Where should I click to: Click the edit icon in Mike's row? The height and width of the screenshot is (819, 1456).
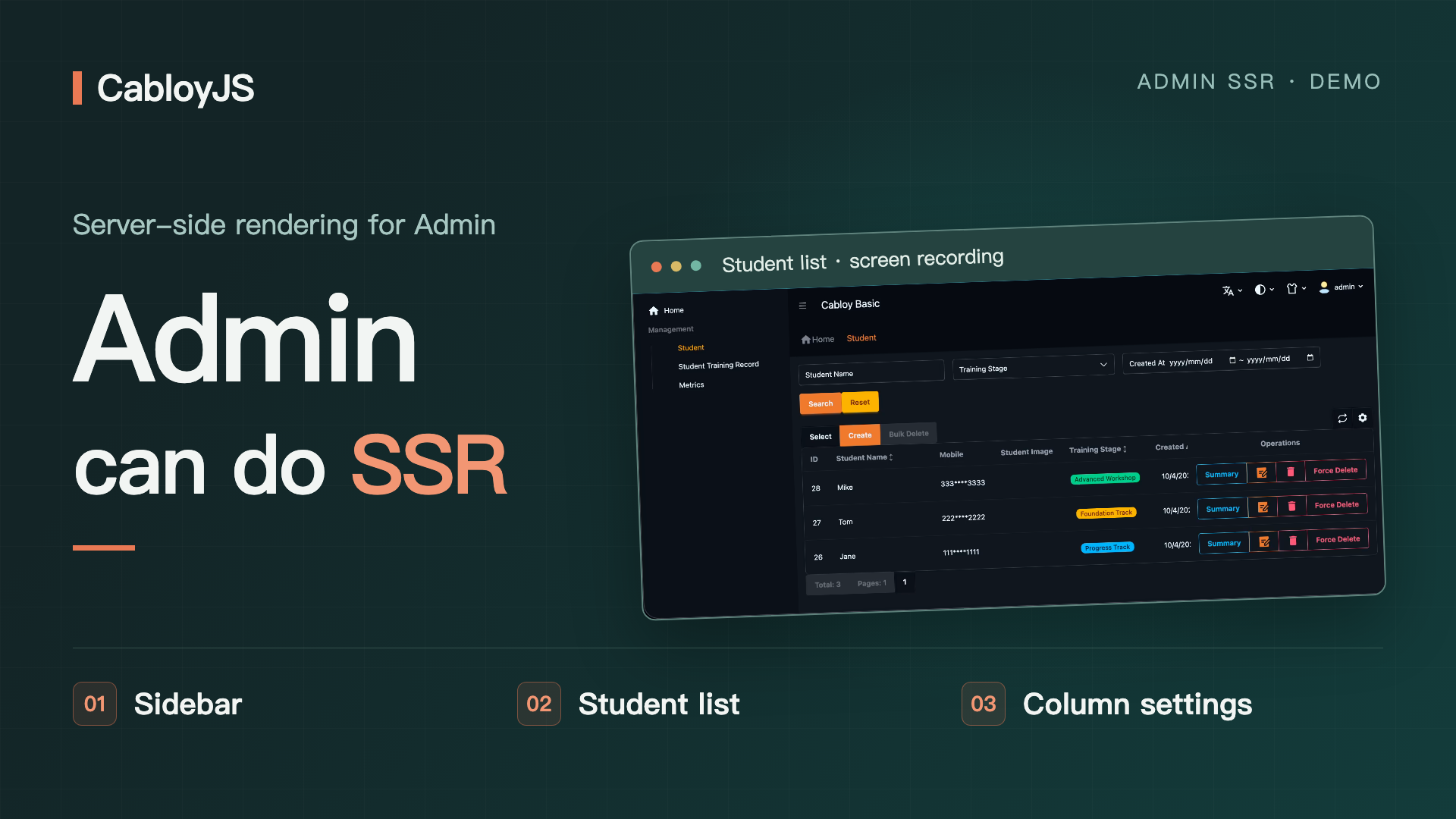coord(1262,473)
